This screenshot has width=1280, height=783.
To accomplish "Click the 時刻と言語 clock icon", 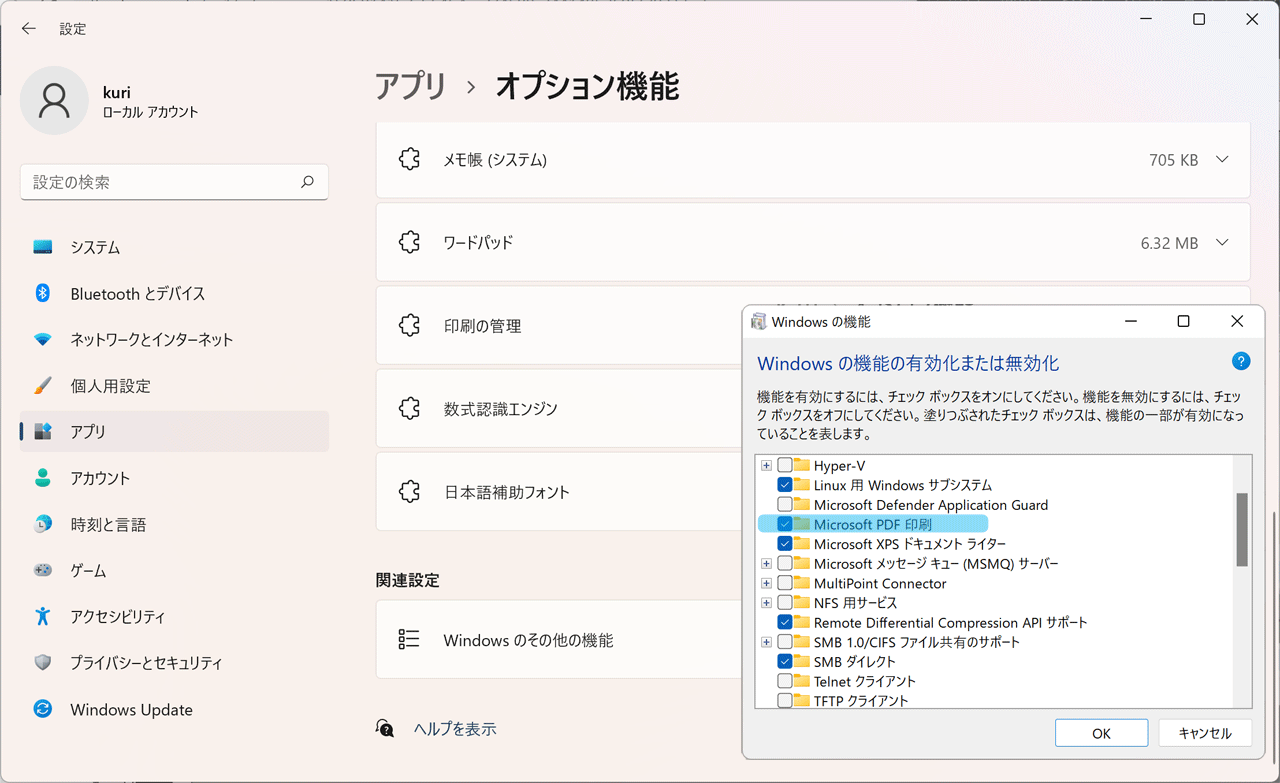I will point(43,524).
